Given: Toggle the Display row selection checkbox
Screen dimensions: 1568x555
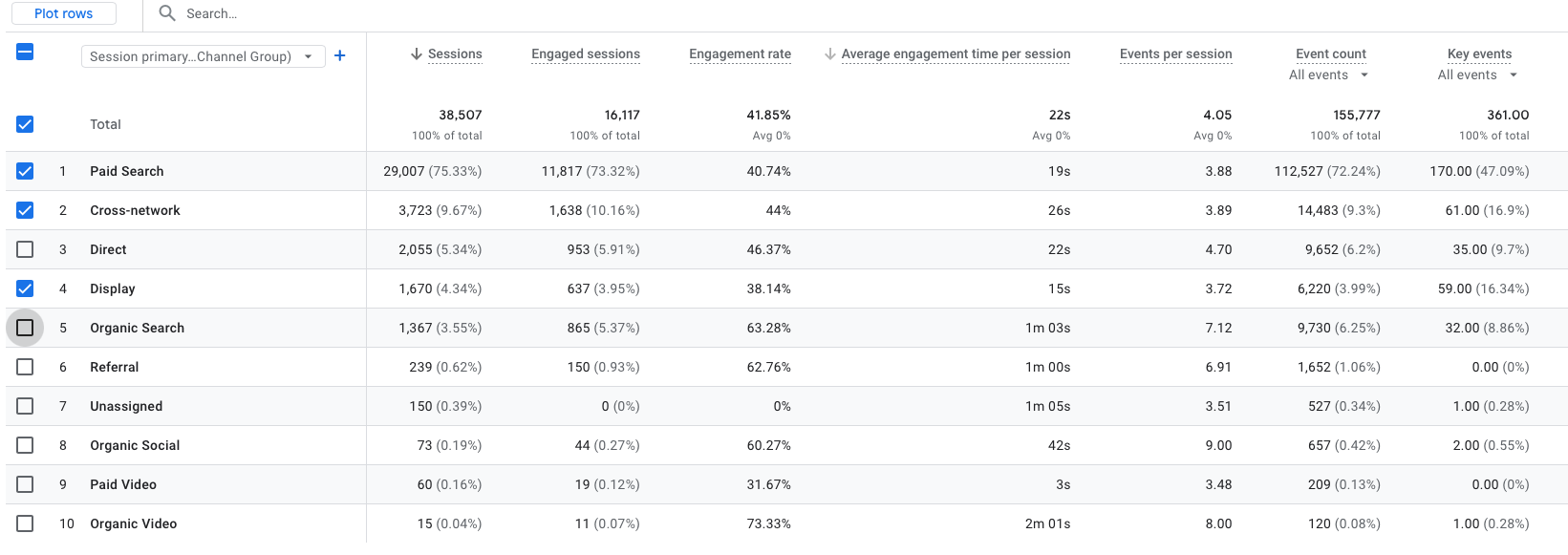Looking at the screenshot, I should click(25, 288).
